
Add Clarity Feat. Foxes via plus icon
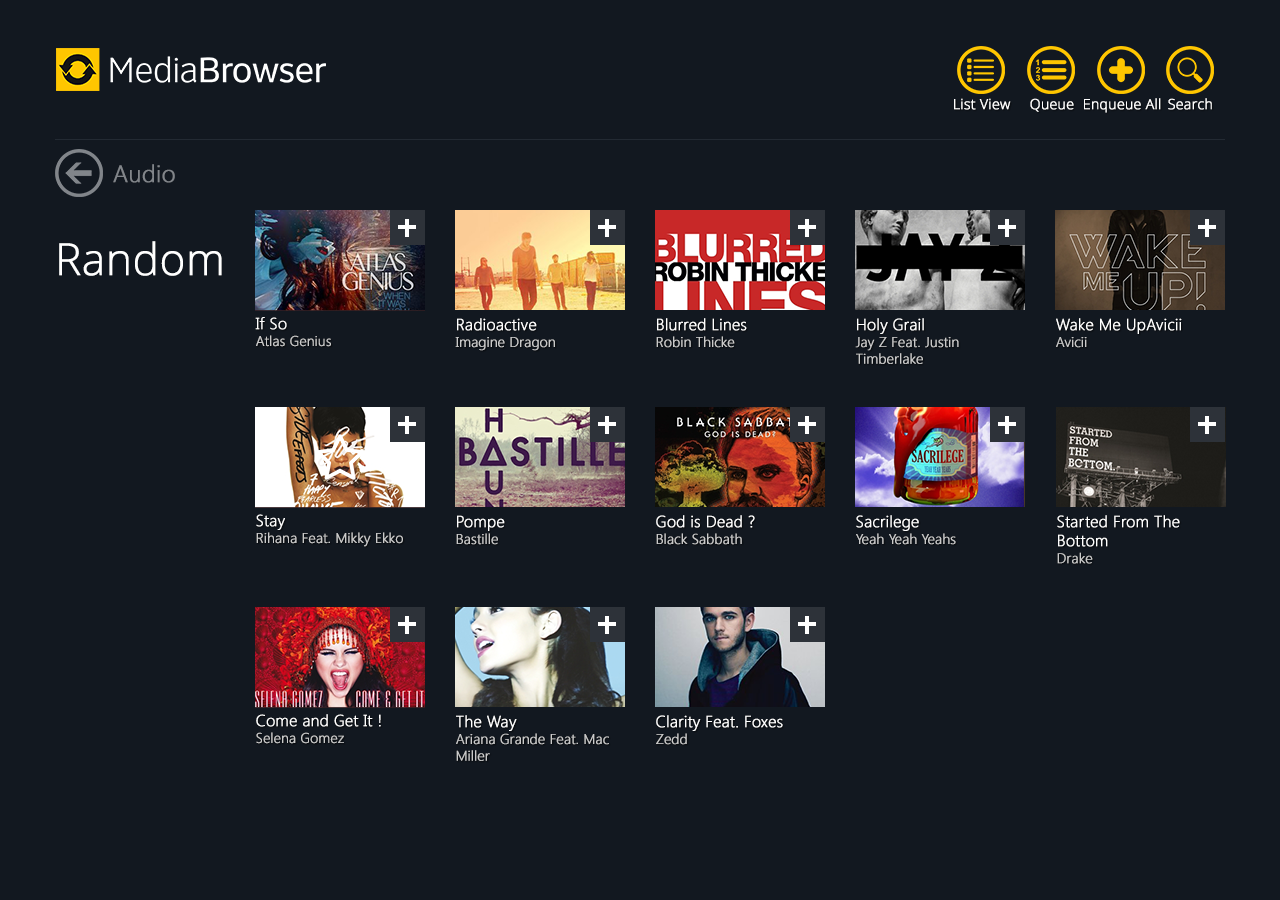tap(807, 625)
